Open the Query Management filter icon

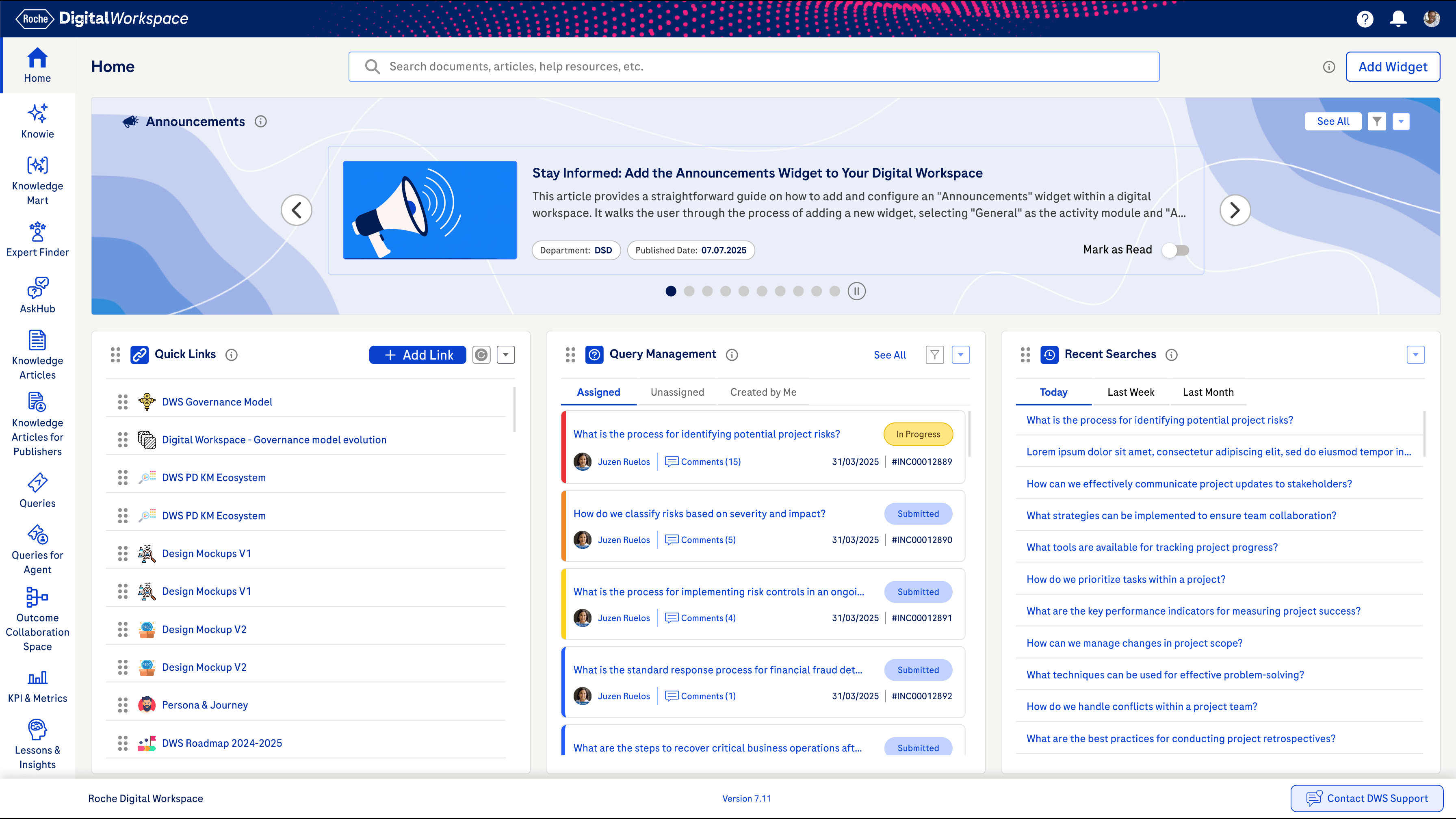(x=934, y=354)
